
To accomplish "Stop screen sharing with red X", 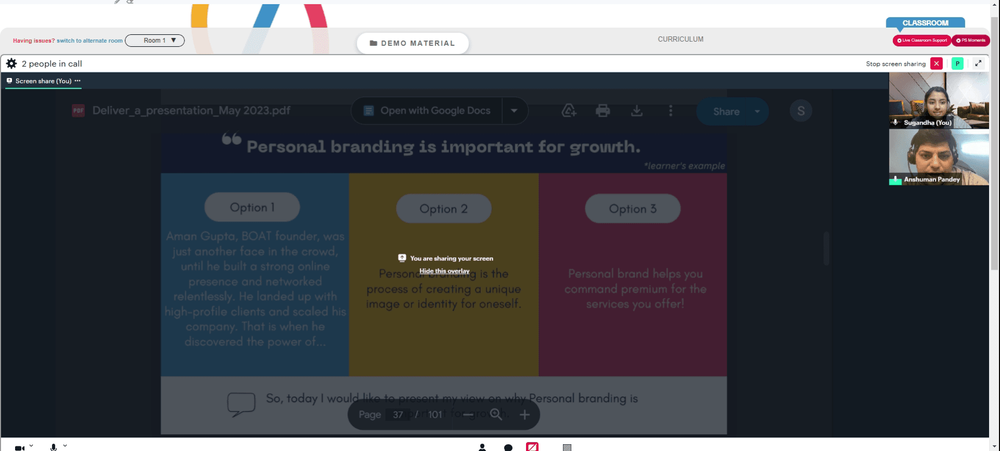I will pos(936,63).
